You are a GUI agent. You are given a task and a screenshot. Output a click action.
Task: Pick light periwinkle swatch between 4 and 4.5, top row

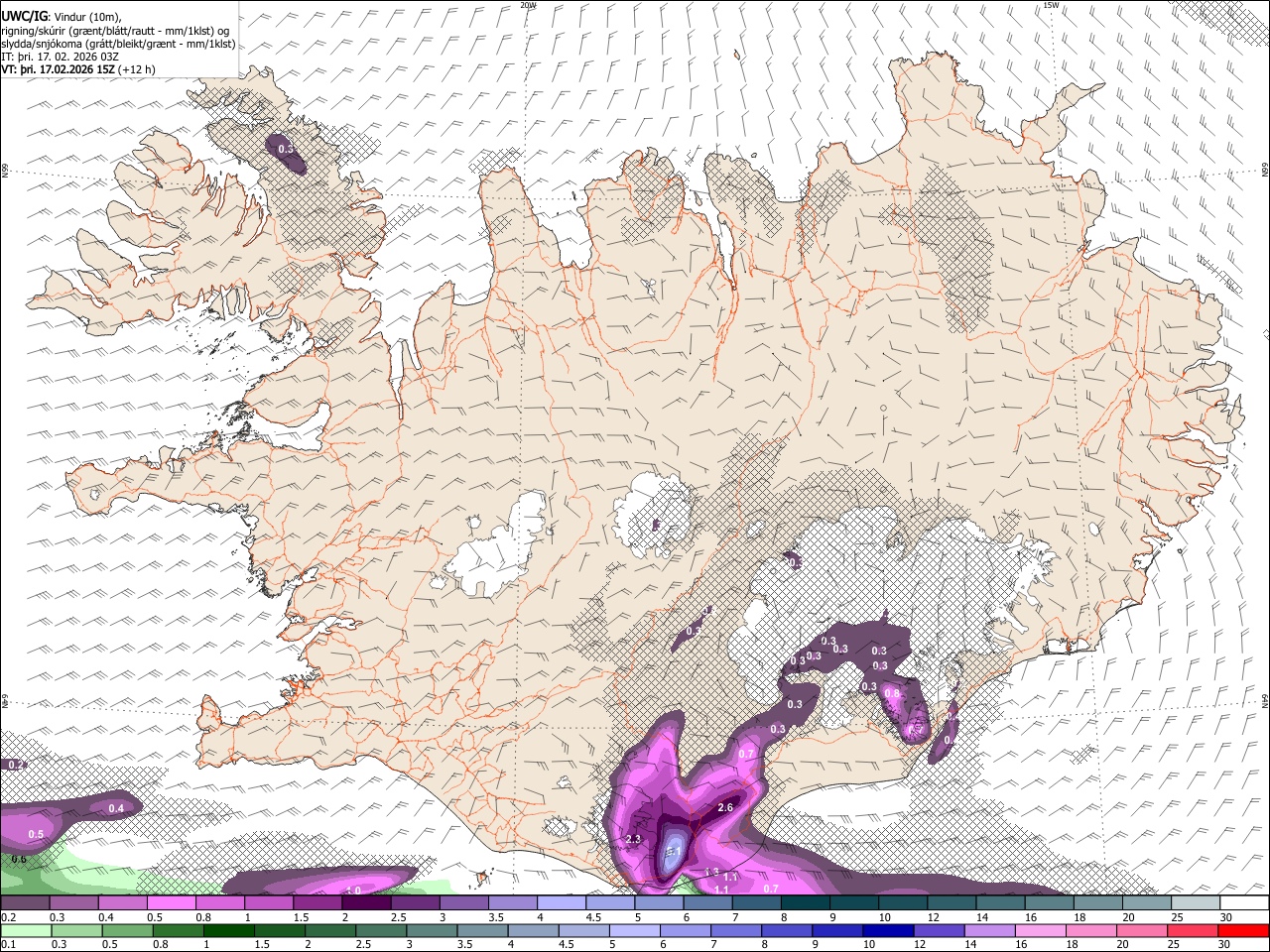(562, 902)
